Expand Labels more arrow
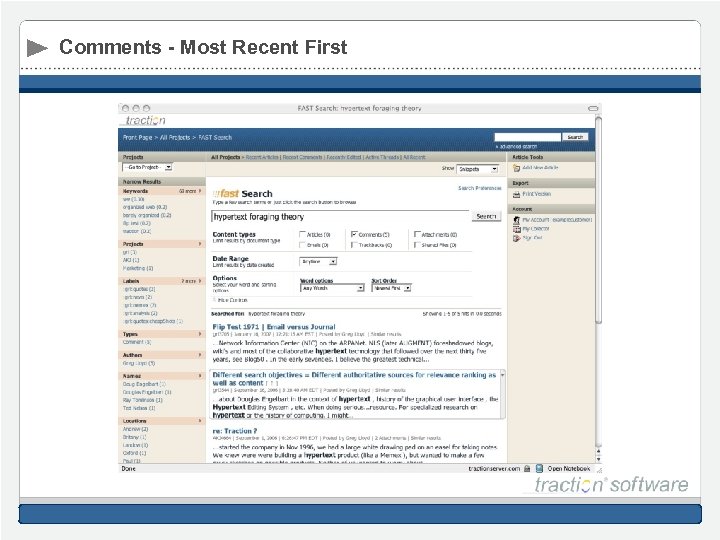Viewport: 720px width, 540px height. 200,281
